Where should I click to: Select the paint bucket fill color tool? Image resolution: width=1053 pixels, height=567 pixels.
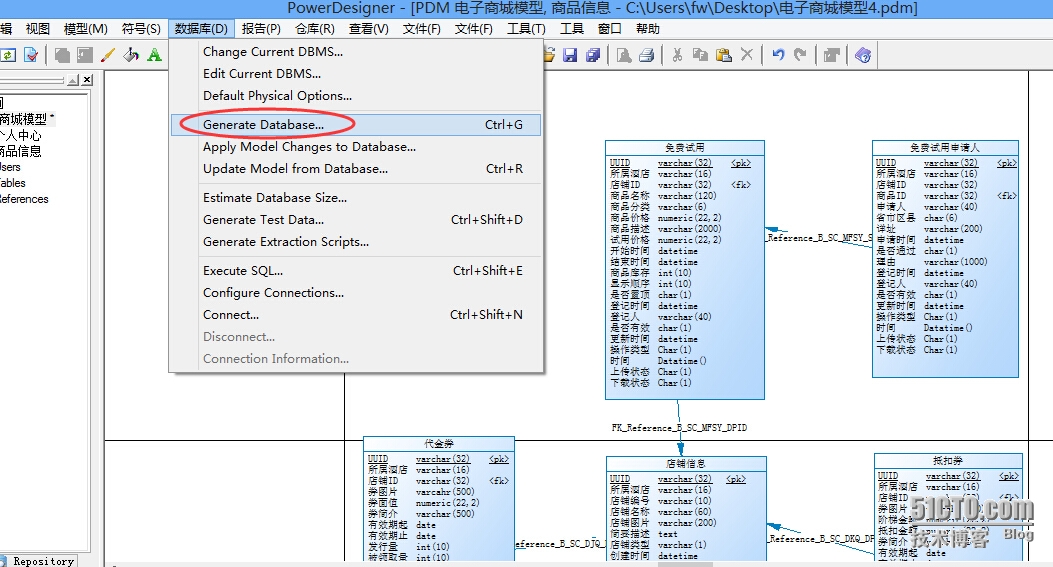point(131,55)
